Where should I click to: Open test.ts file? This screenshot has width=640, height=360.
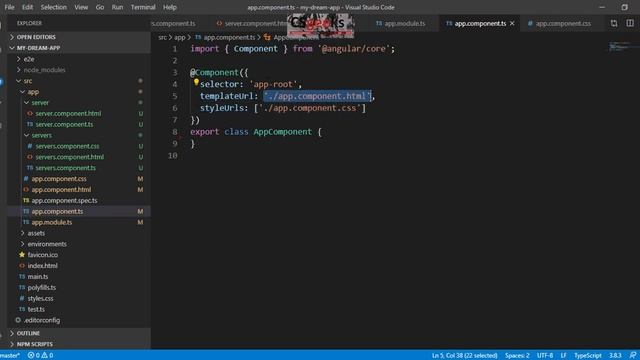[x=79, y=309]
